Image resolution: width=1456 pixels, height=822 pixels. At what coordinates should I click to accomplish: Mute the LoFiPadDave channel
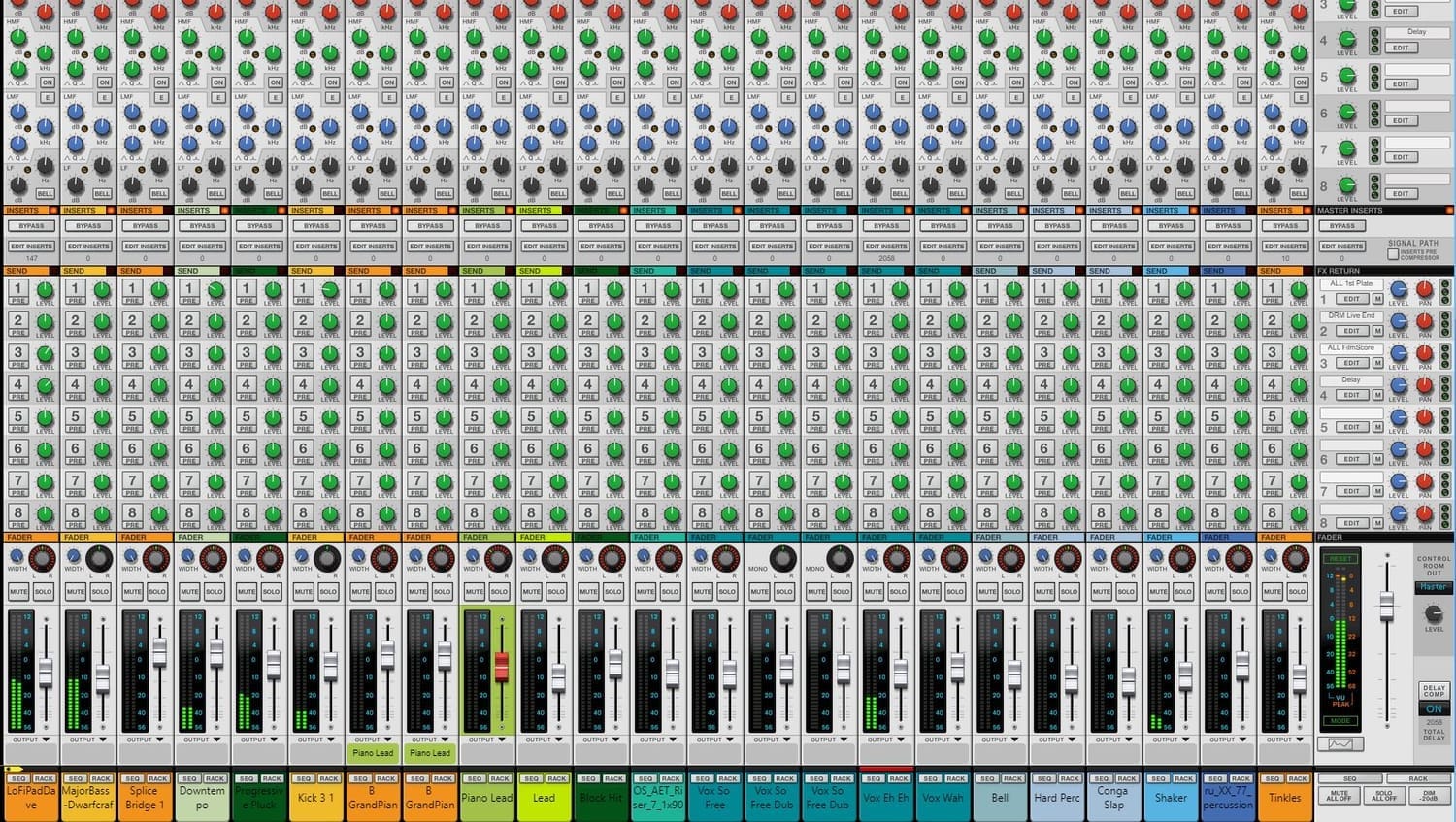coord(18,591)
